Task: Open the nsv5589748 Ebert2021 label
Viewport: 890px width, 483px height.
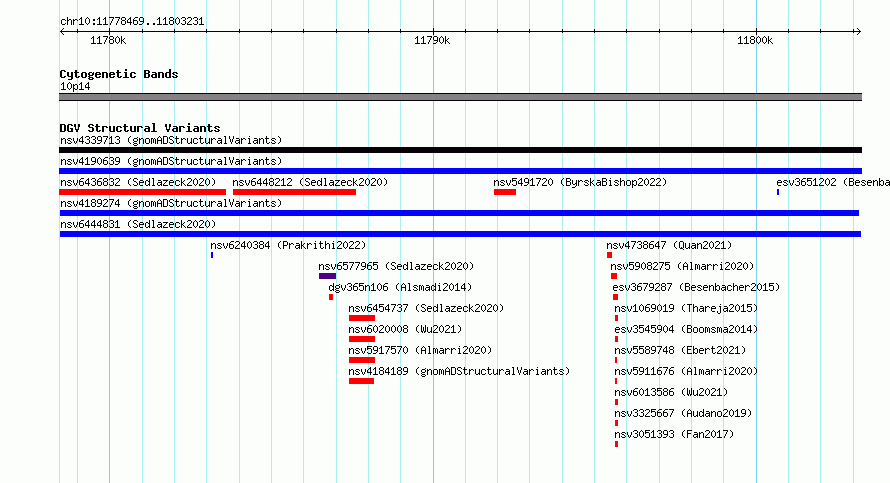Action: coord(680,350)
